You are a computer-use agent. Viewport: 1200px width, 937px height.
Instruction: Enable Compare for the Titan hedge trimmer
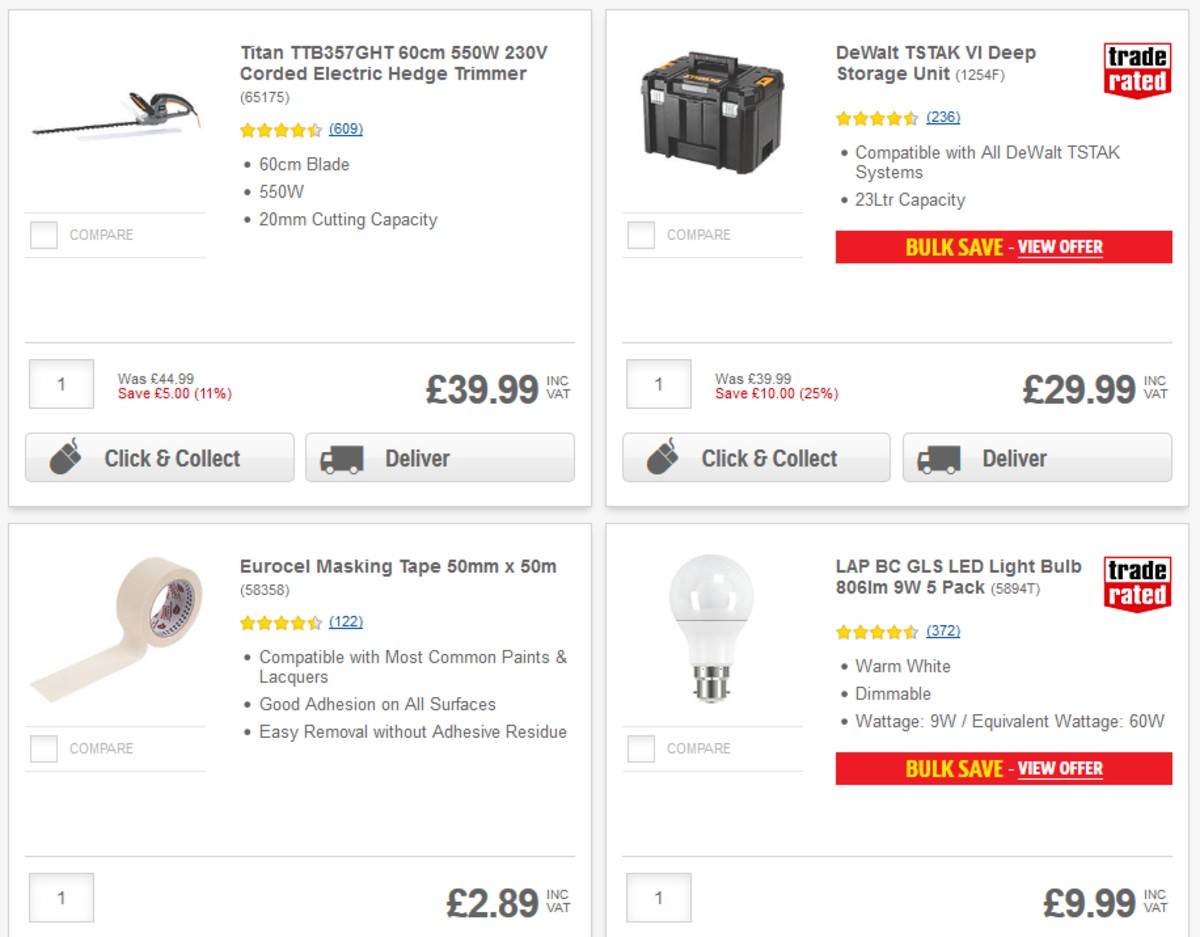tap(43, 234)
